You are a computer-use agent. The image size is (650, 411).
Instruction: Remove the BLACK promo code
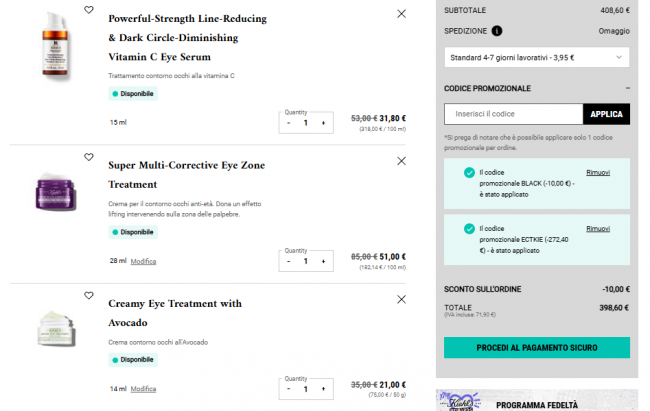[597, 173]
